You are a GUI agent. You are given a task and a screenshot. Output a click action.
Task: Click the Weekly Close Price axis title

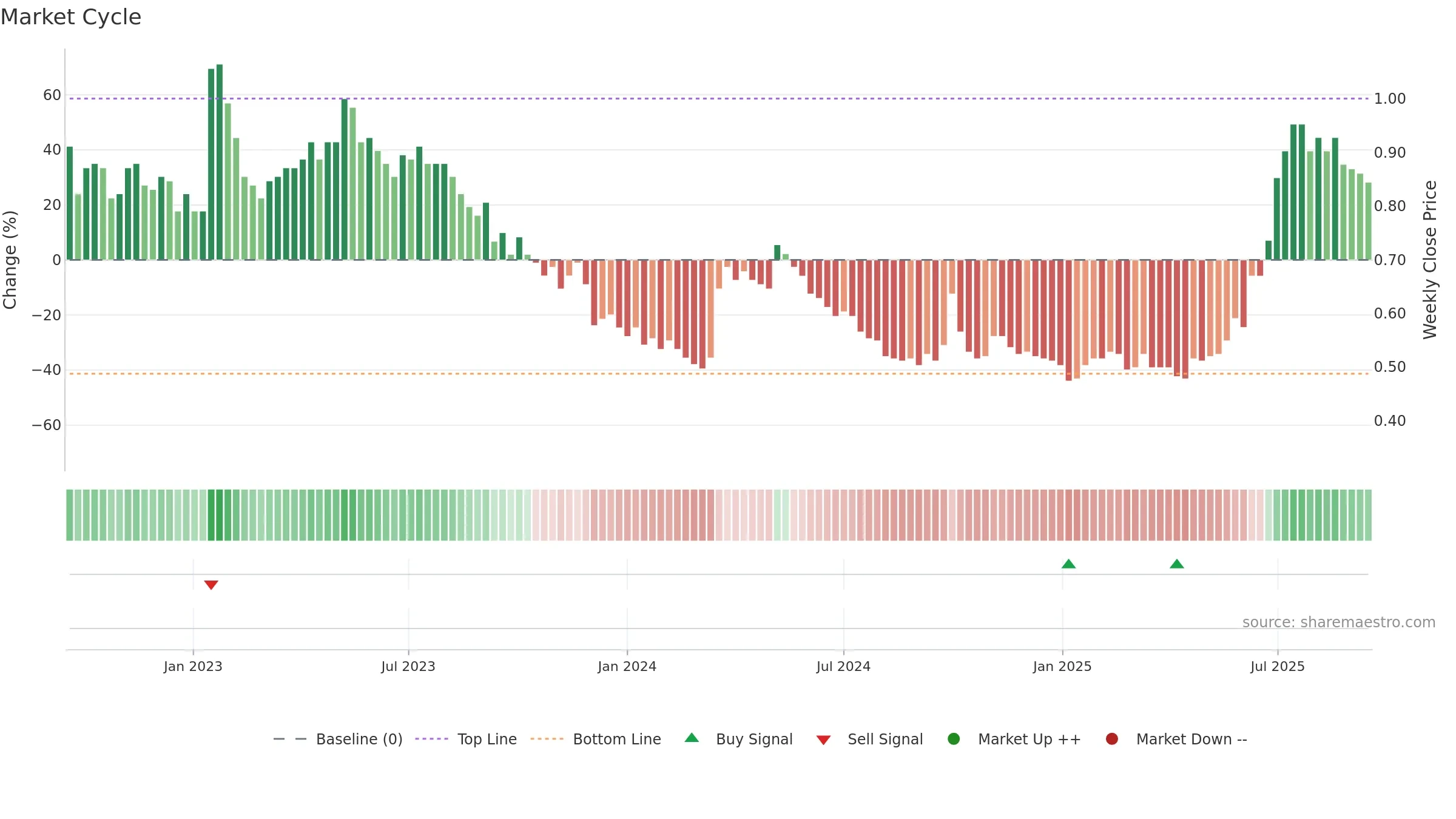coord(1430,260)
